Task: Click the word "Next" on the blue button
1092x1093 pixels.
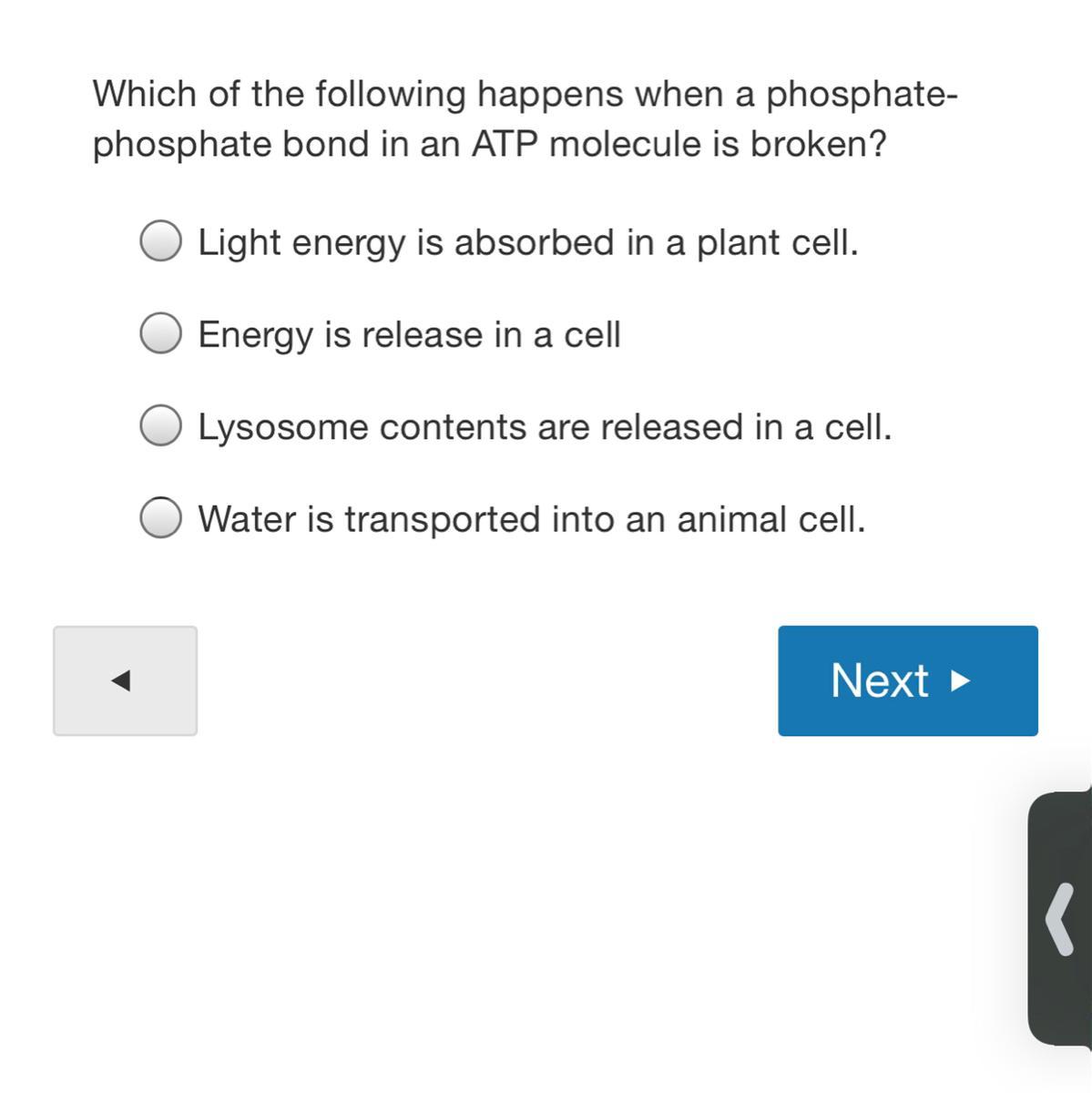Action: coord(879,680)
